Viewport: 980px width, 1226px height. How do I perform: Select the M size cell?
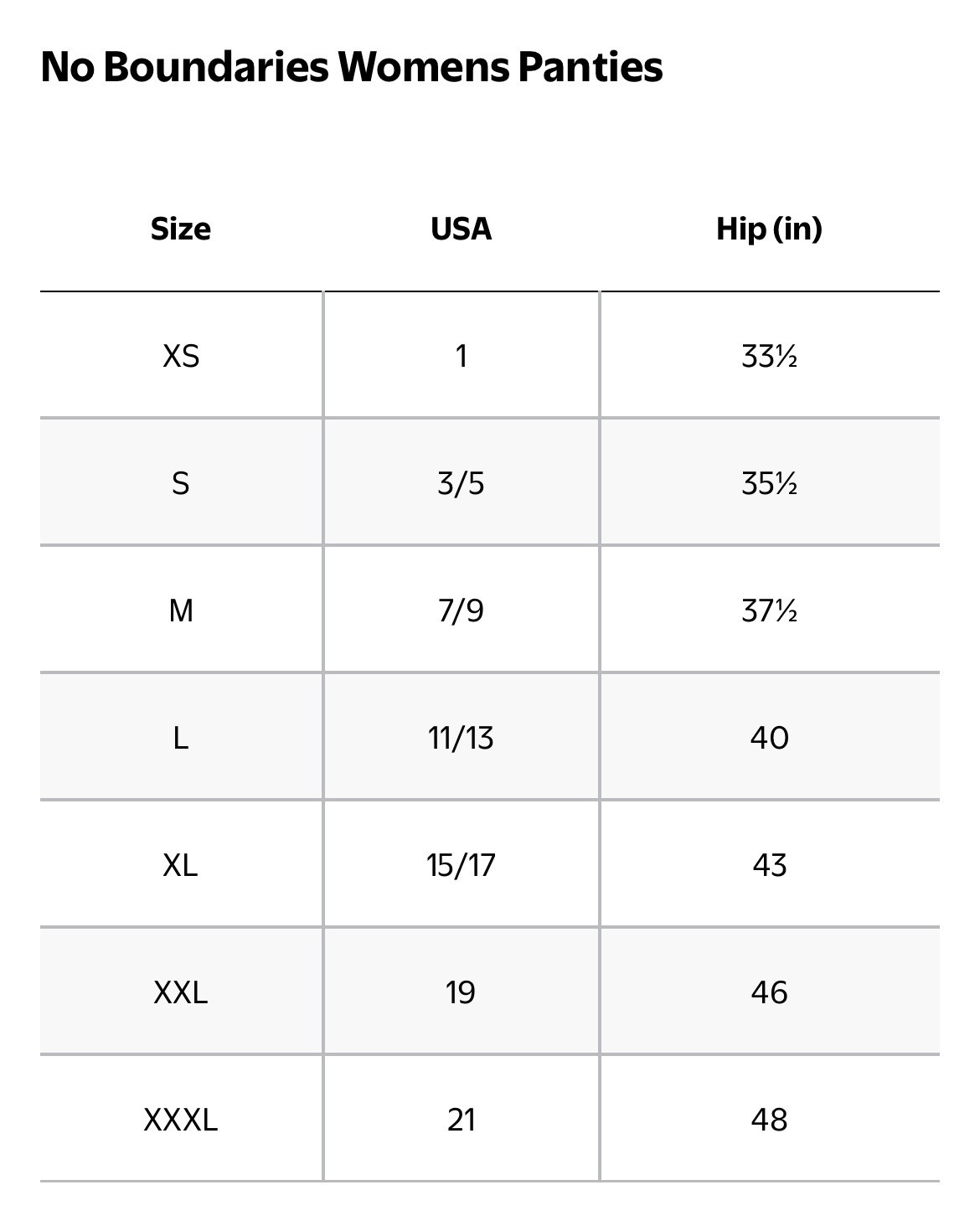[x=181, y=610]
